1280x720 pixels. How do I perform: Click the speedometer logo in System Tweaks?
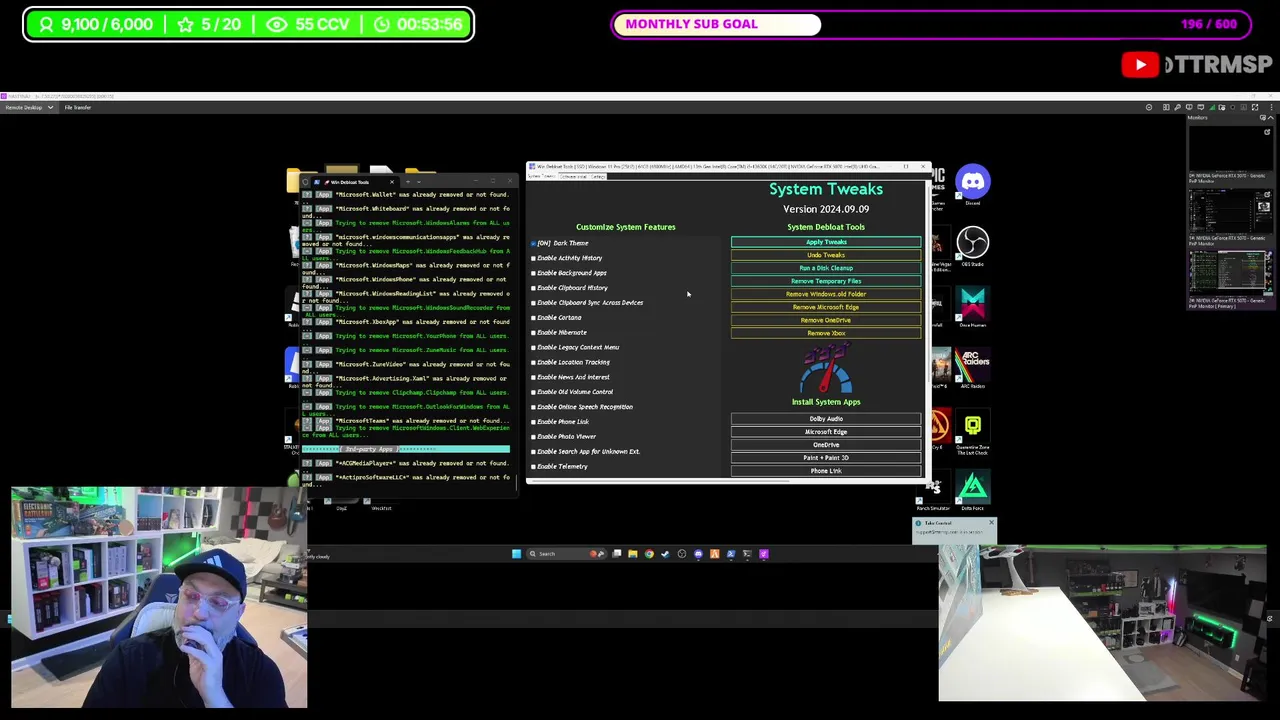[826, 369]
